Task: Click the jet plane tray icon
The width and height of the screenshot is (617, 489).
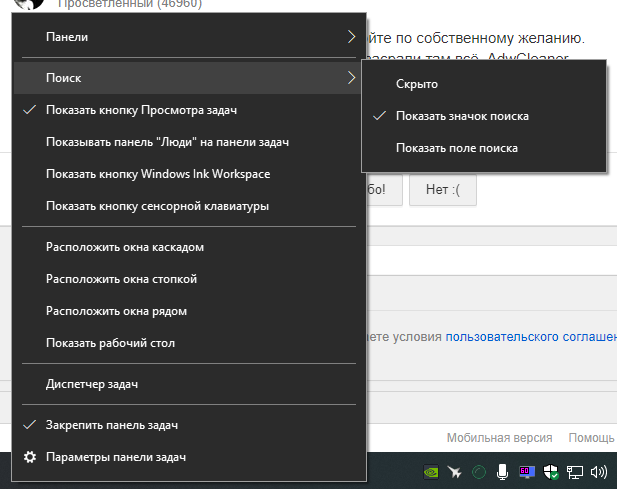Action: [x=454, y=472]
